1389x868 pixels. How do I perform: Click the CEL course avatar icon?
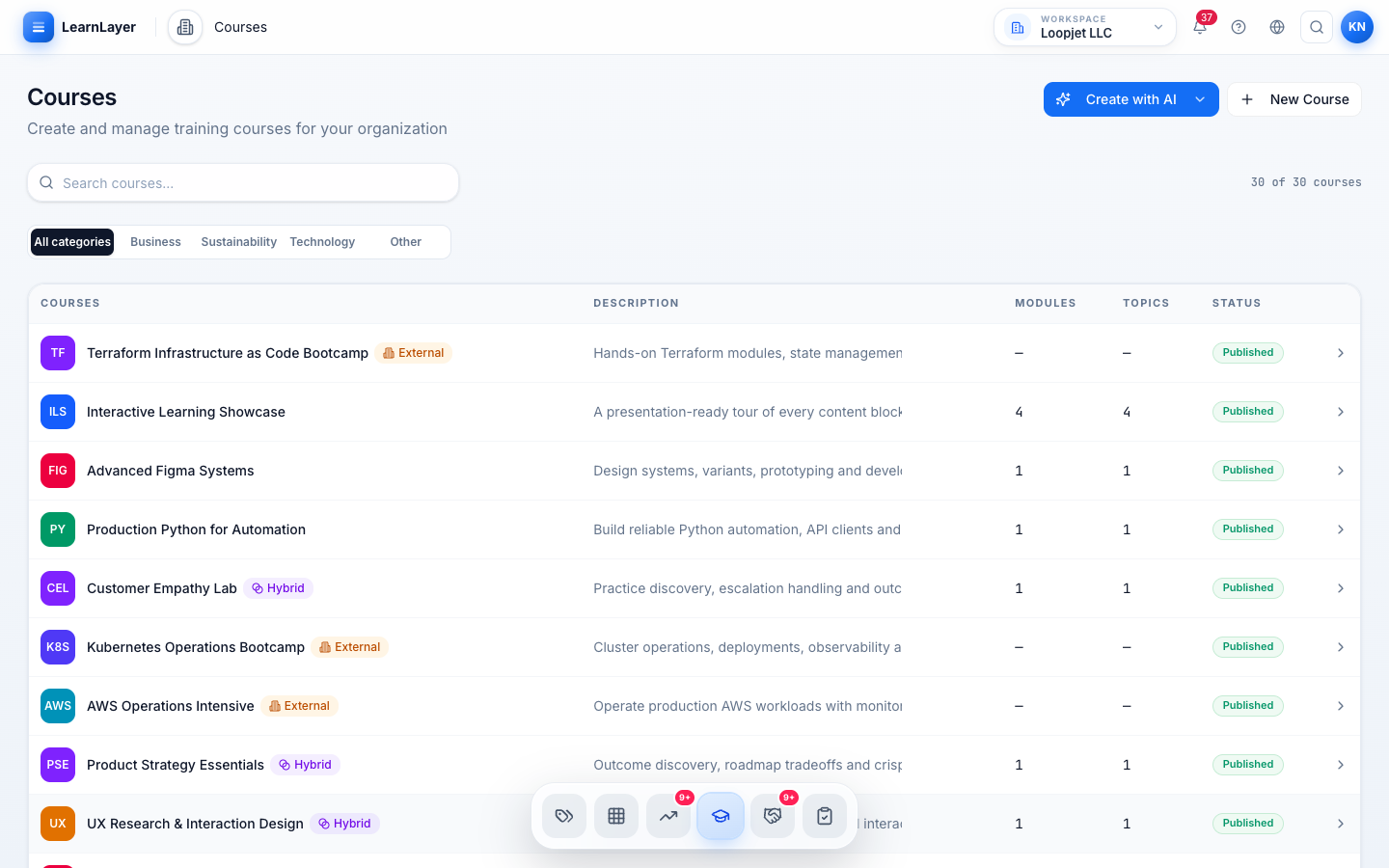pos(58,588)
